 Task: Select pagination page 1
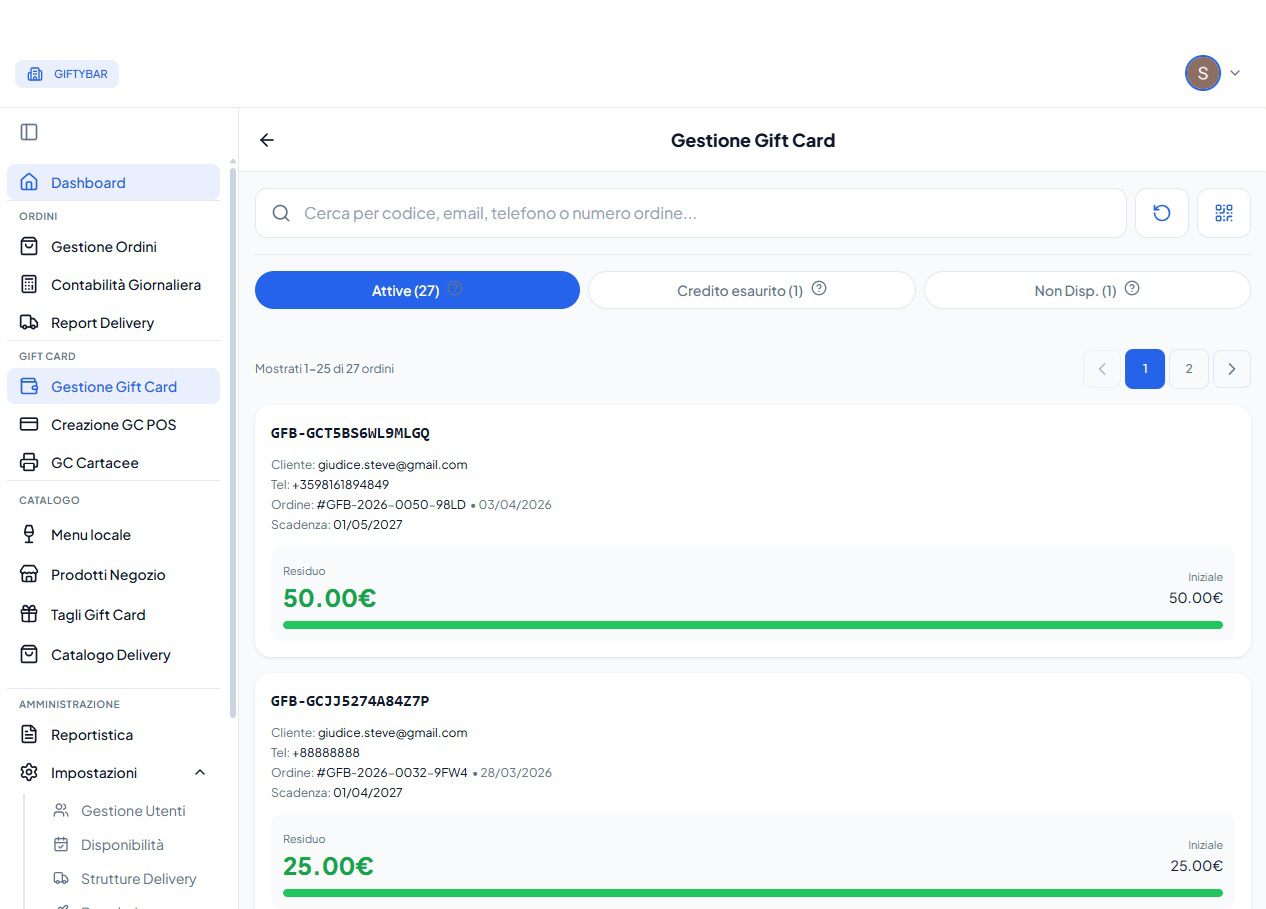point(1145,369)
